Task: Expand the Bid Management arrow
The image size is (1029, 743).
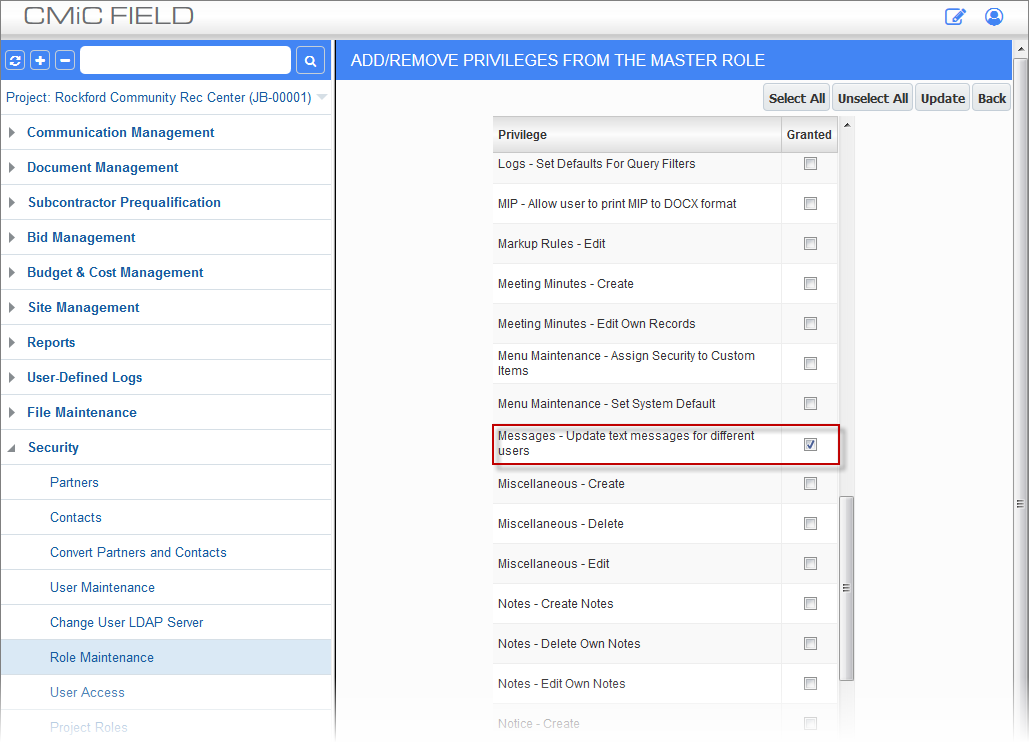Action: tap(12, 238)
